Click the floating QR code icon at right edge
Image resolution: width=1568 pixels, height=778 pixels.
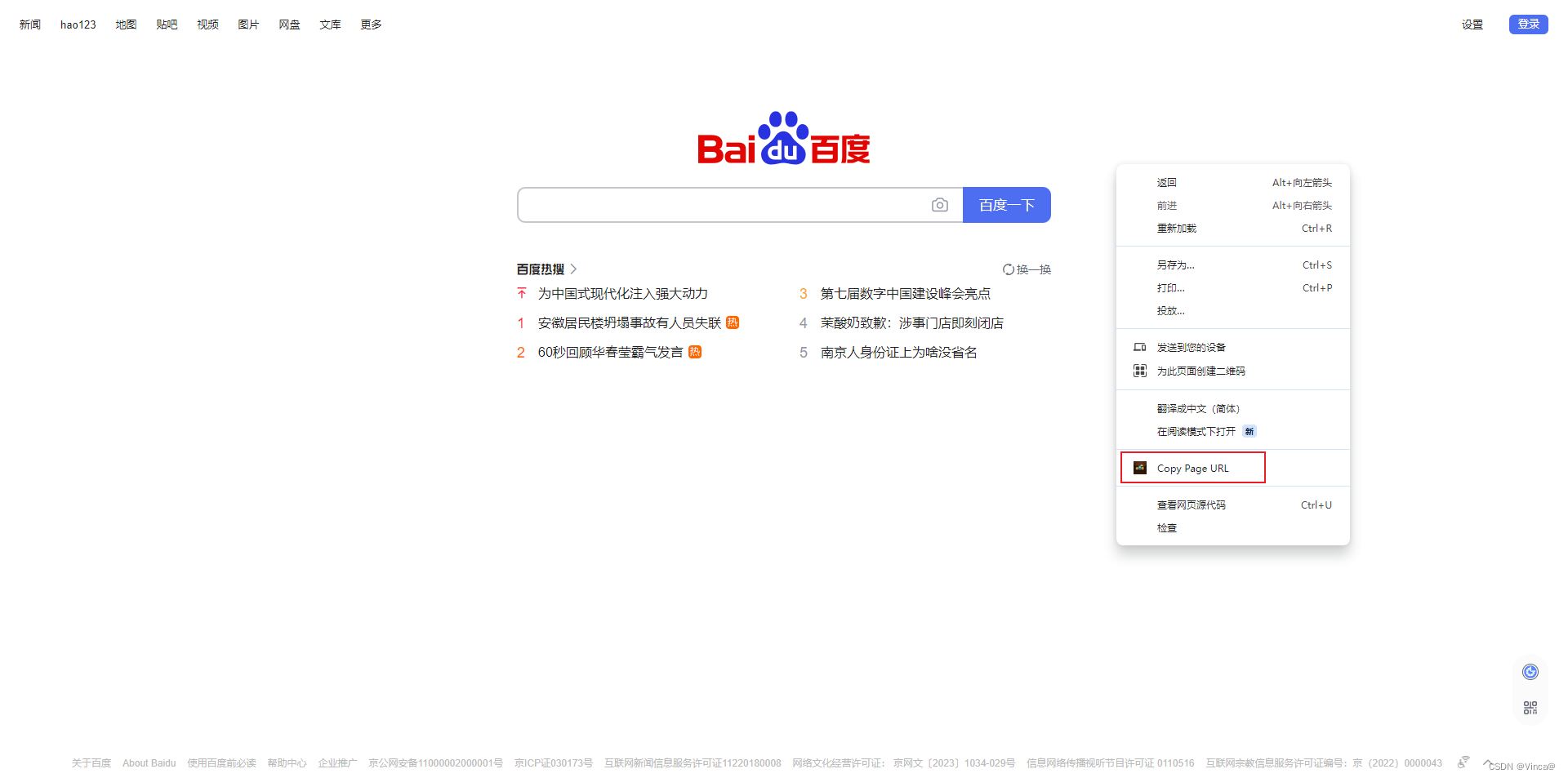point(1530,708)
